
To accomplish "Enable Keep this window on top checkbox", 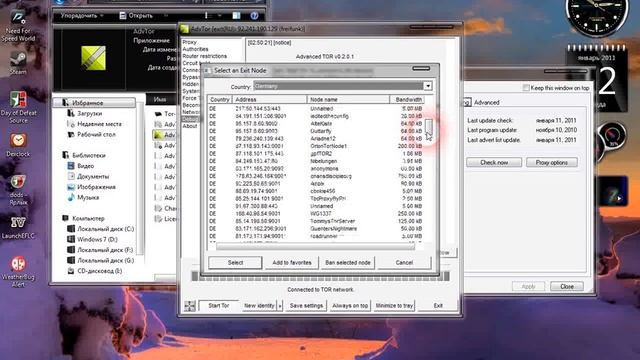I will click(526, 88).
